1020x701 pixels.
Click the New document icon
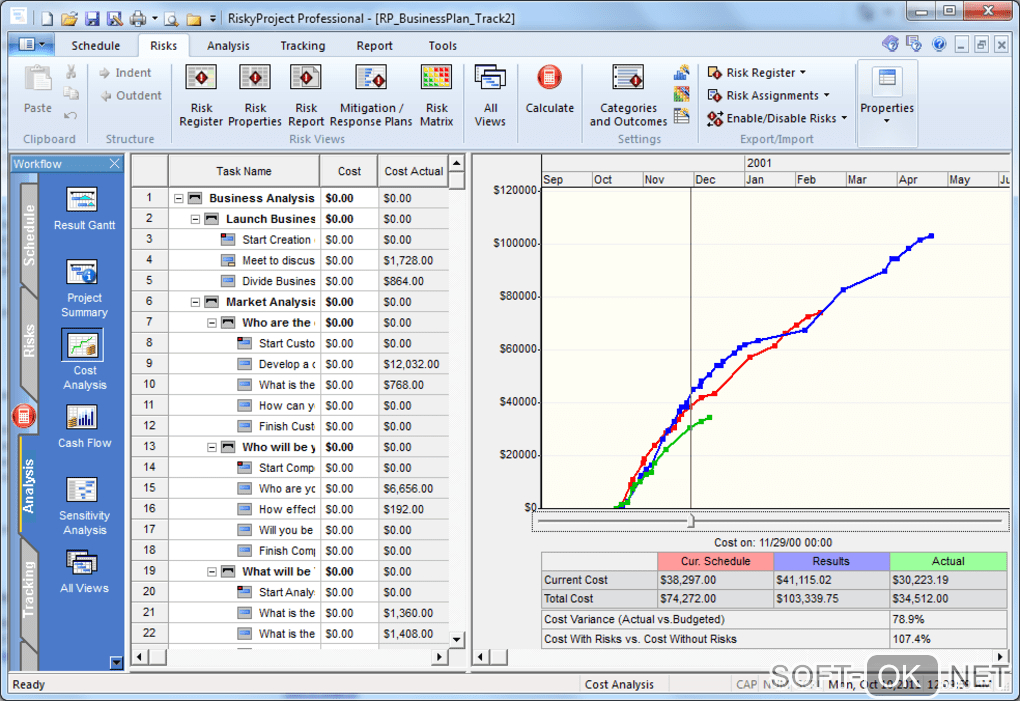47,18
